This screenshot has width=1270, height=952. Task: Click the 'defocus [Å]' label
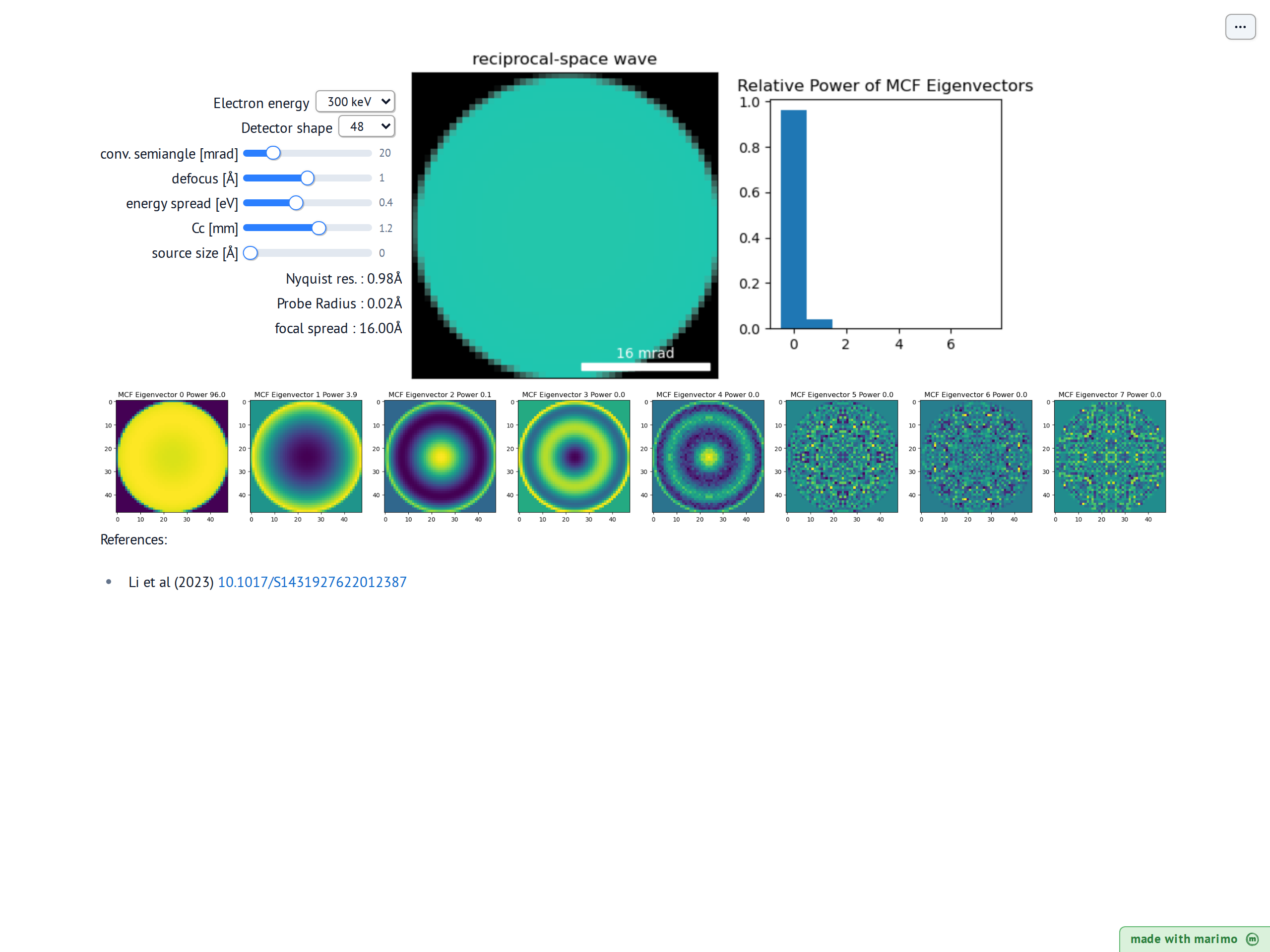coord(205,178)
